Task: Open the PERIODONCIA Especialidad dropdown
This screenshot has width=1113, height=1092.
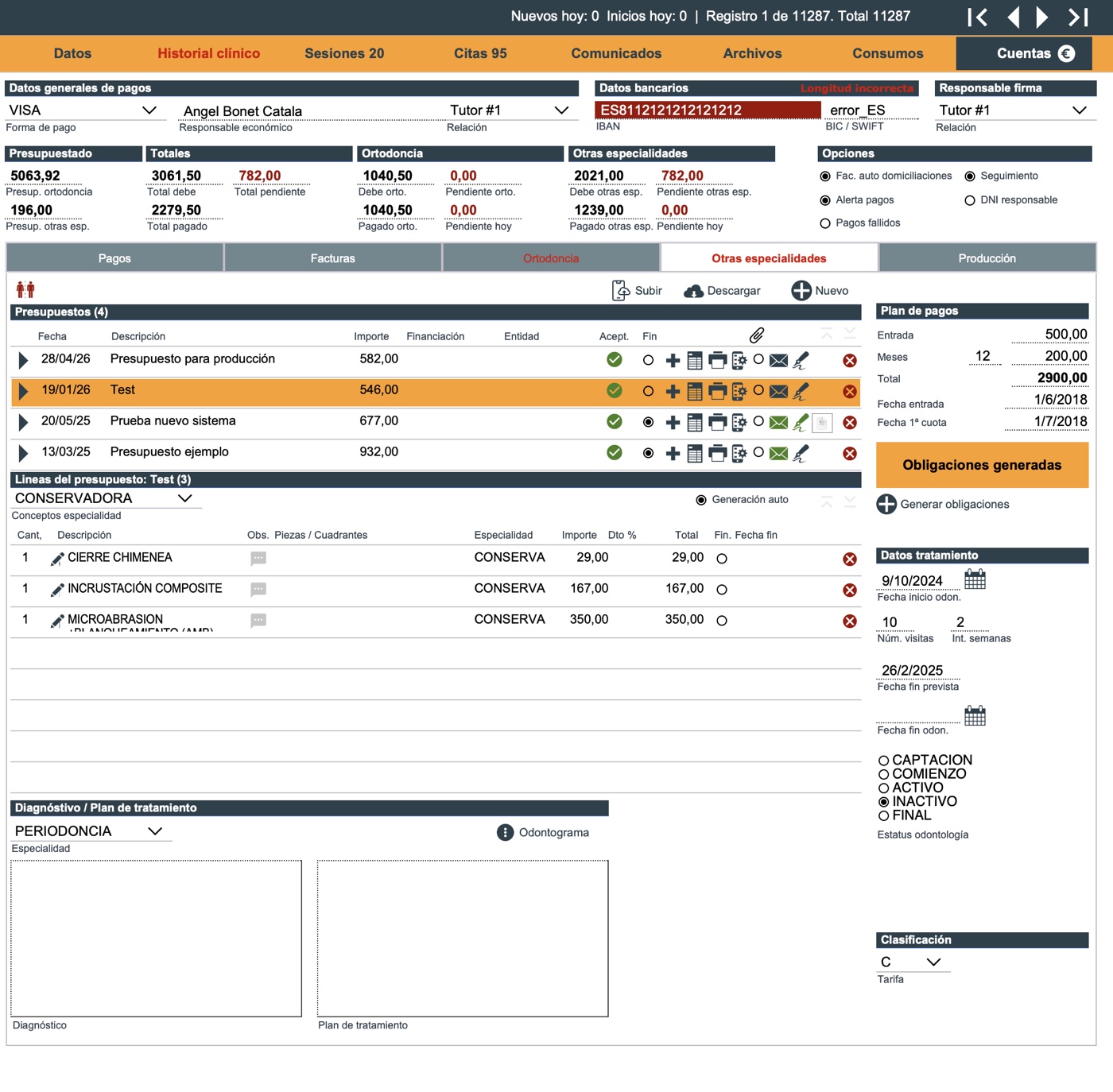Action: coord(155,831)
